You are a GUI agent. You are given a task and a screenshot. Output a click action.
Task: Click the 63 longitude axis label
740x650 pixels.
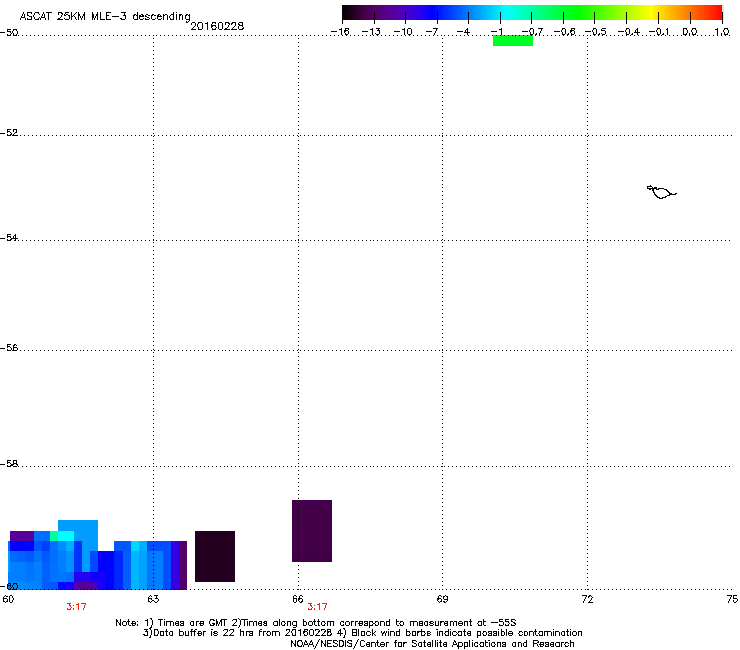[153, 599]
